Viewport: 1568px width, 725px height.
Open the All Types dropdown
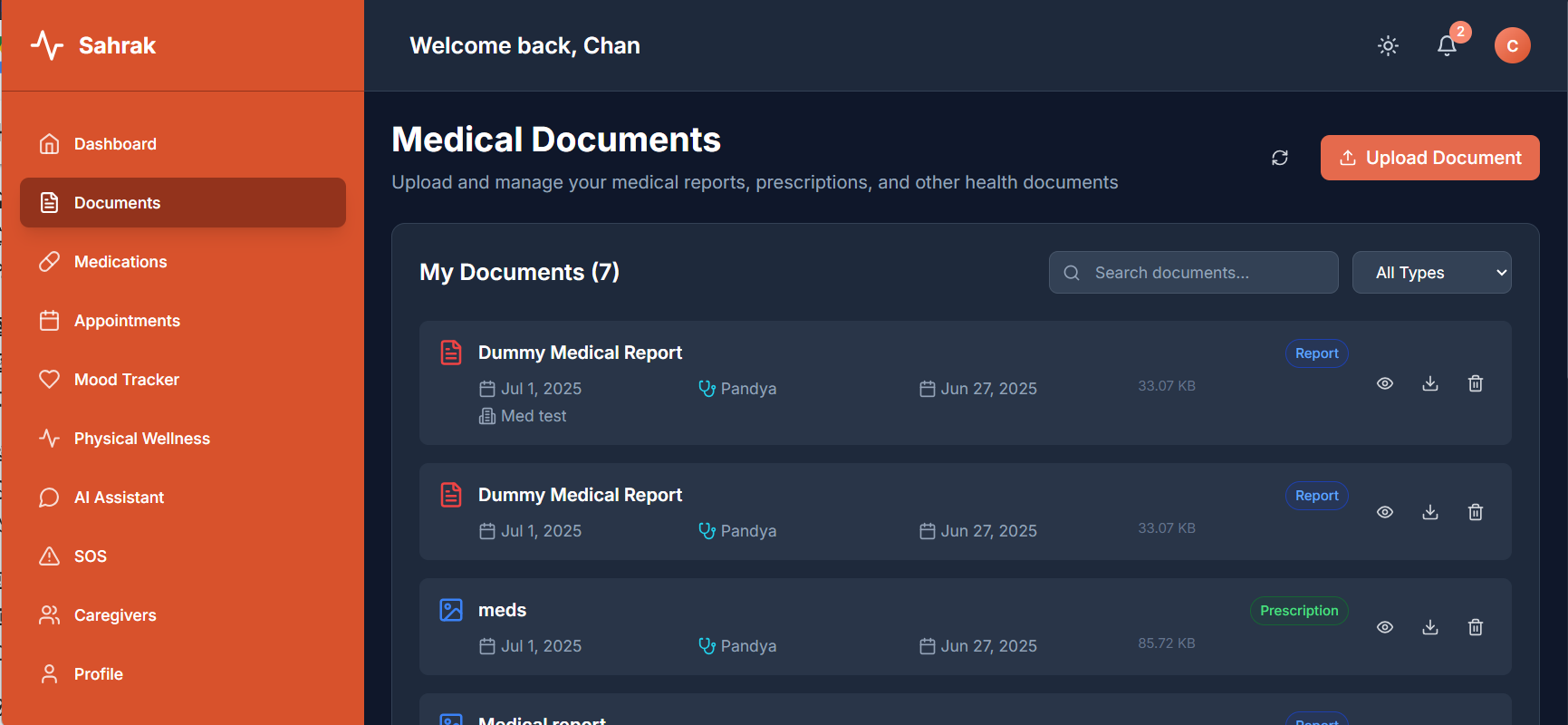tap(1431, 273)
